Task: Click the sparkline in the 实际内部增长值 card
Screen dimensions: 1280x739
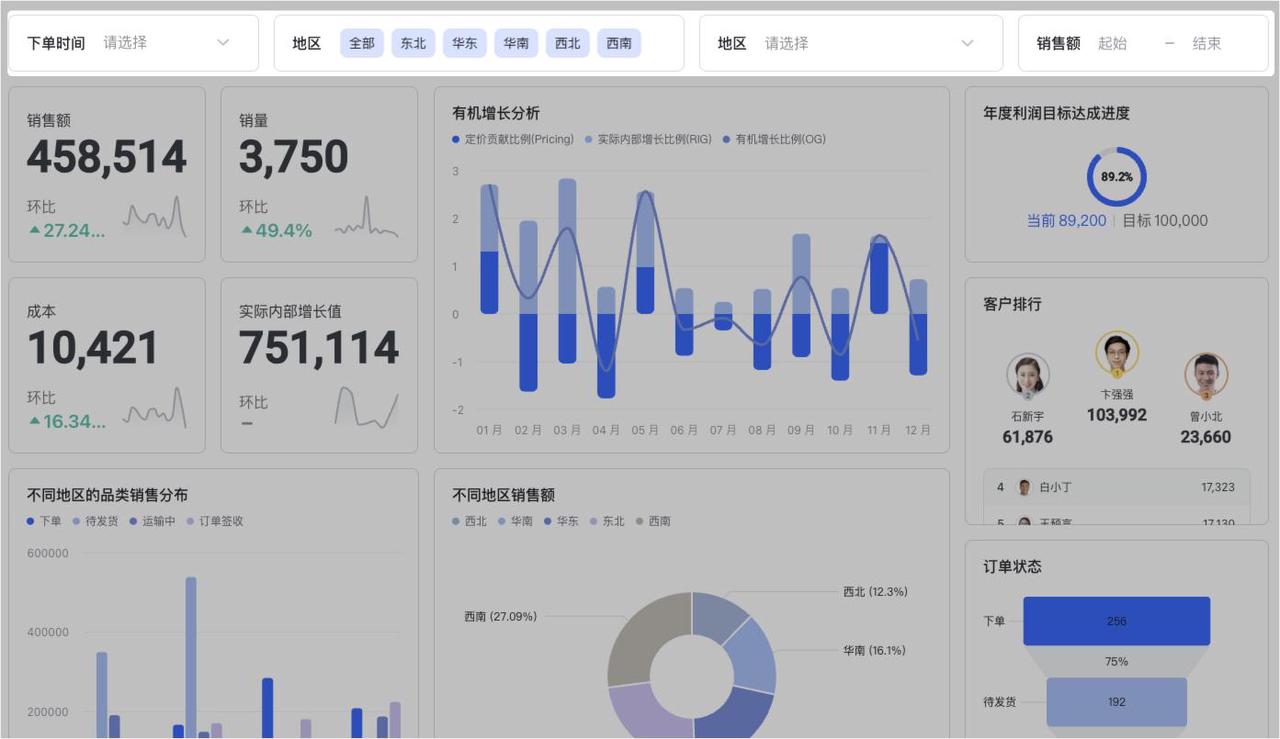Action: coord(366,407)
